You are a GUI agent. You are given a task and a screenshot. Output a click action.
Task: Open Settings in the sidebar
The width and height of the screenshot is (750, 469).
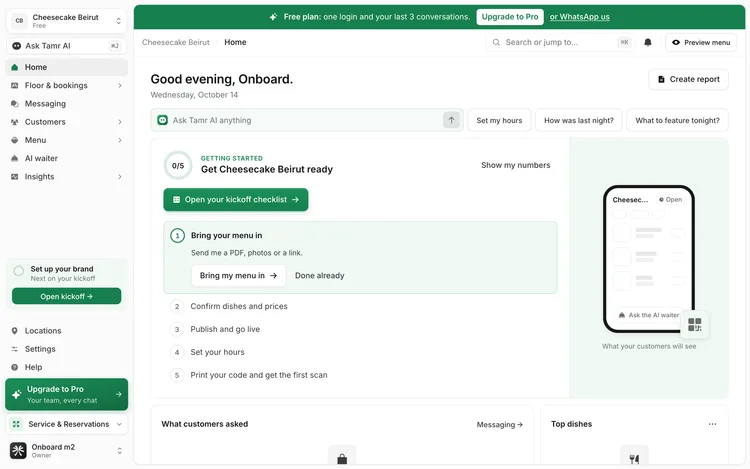(x=66, y=349)
